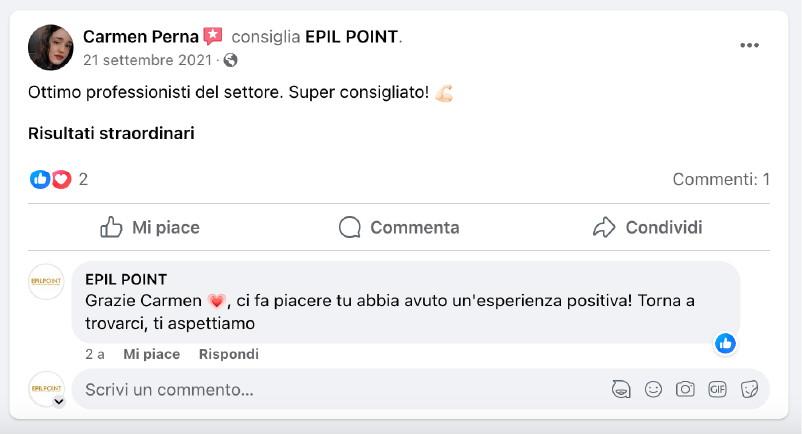Add a GIF to the comment

click(717, 389)
